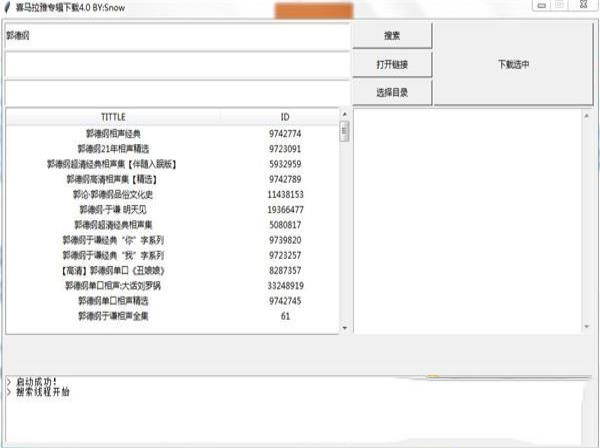The height and width of the screenshot is (448, 600).
Task: Select the row 郭德纲相声经典
Action: click(x=113, y=133)
